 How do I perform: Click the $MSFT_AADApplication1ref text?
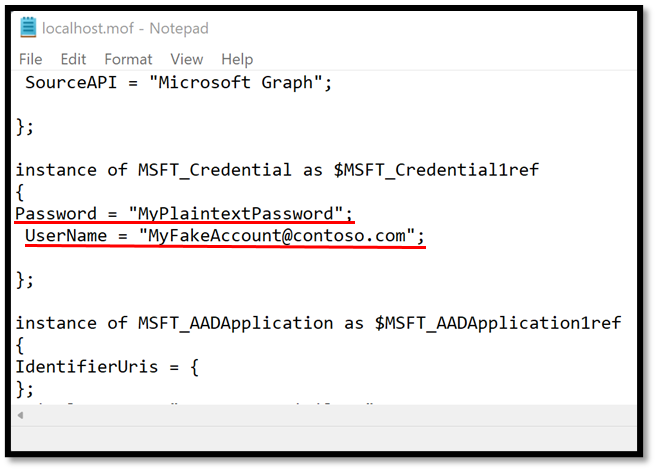coord(497,323)
